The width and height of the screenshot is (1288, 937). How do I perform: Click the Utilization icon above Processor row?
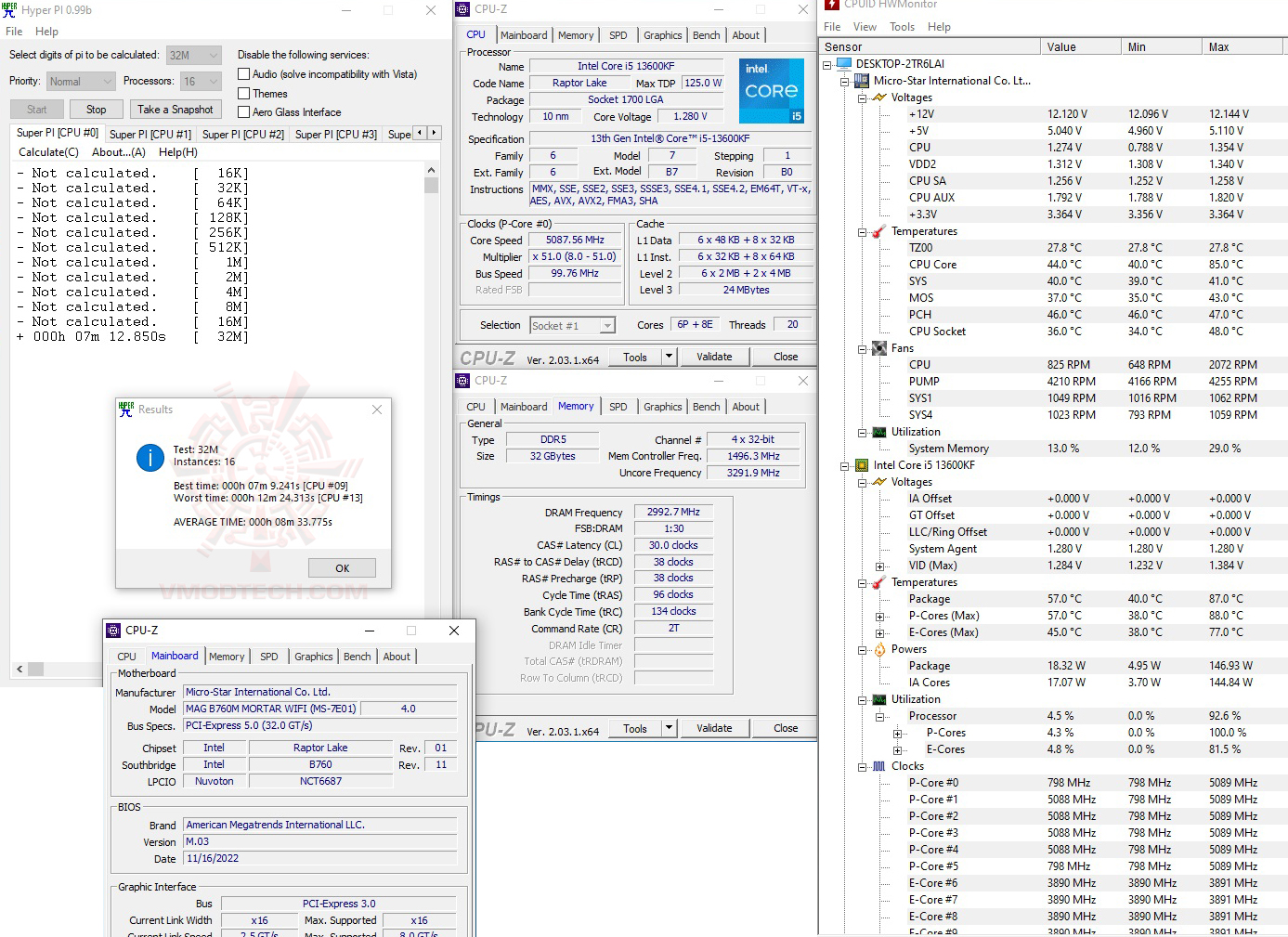point(879,699)
